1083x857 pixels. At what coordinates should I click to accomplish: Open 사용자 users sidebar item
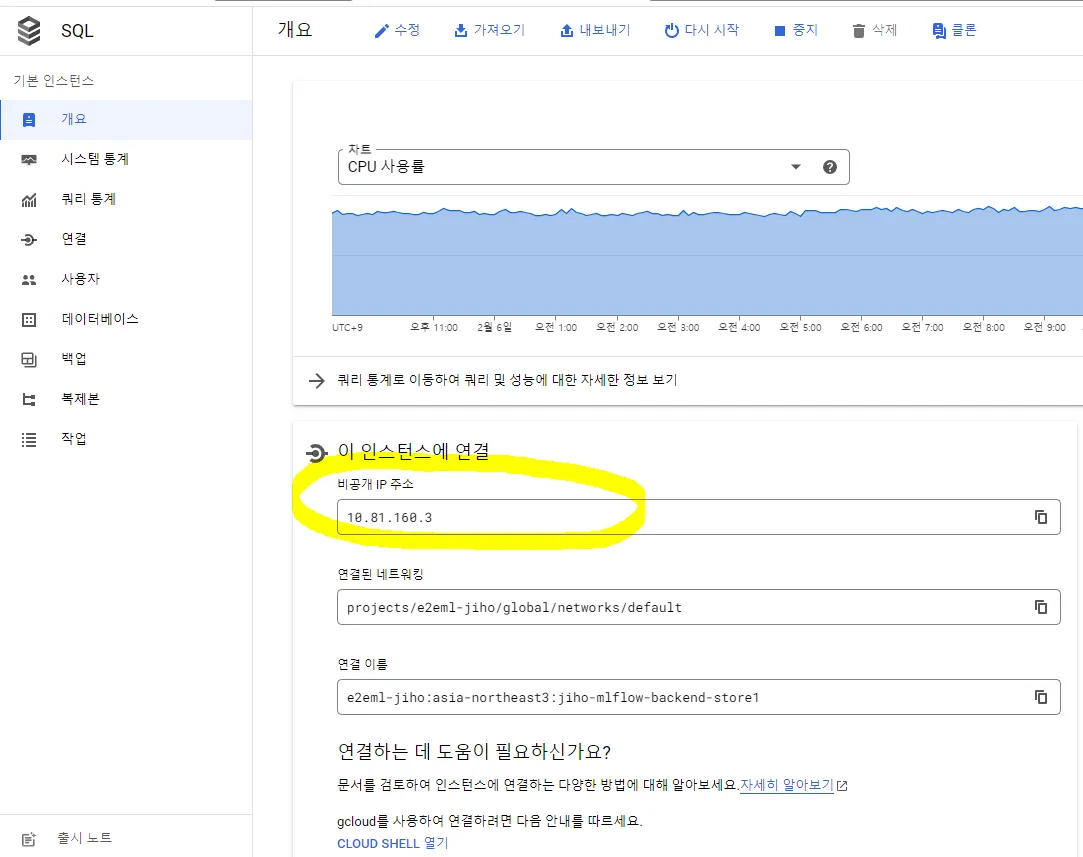126,280
